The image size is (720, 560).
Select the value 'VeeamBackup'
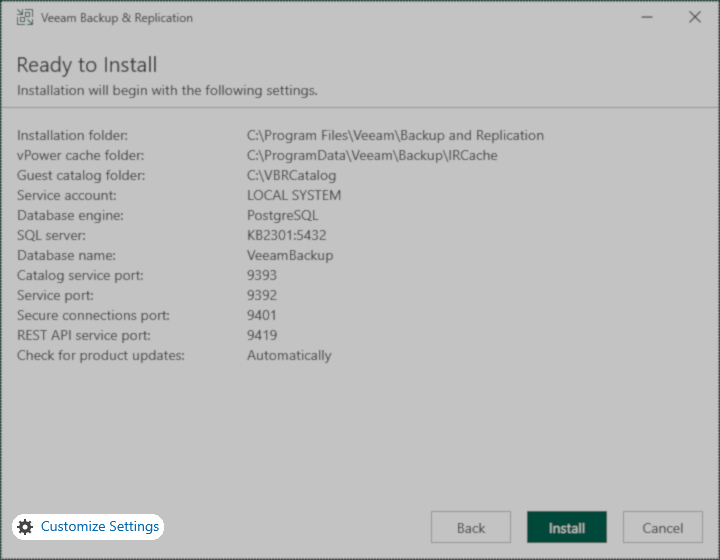point(290,255)
